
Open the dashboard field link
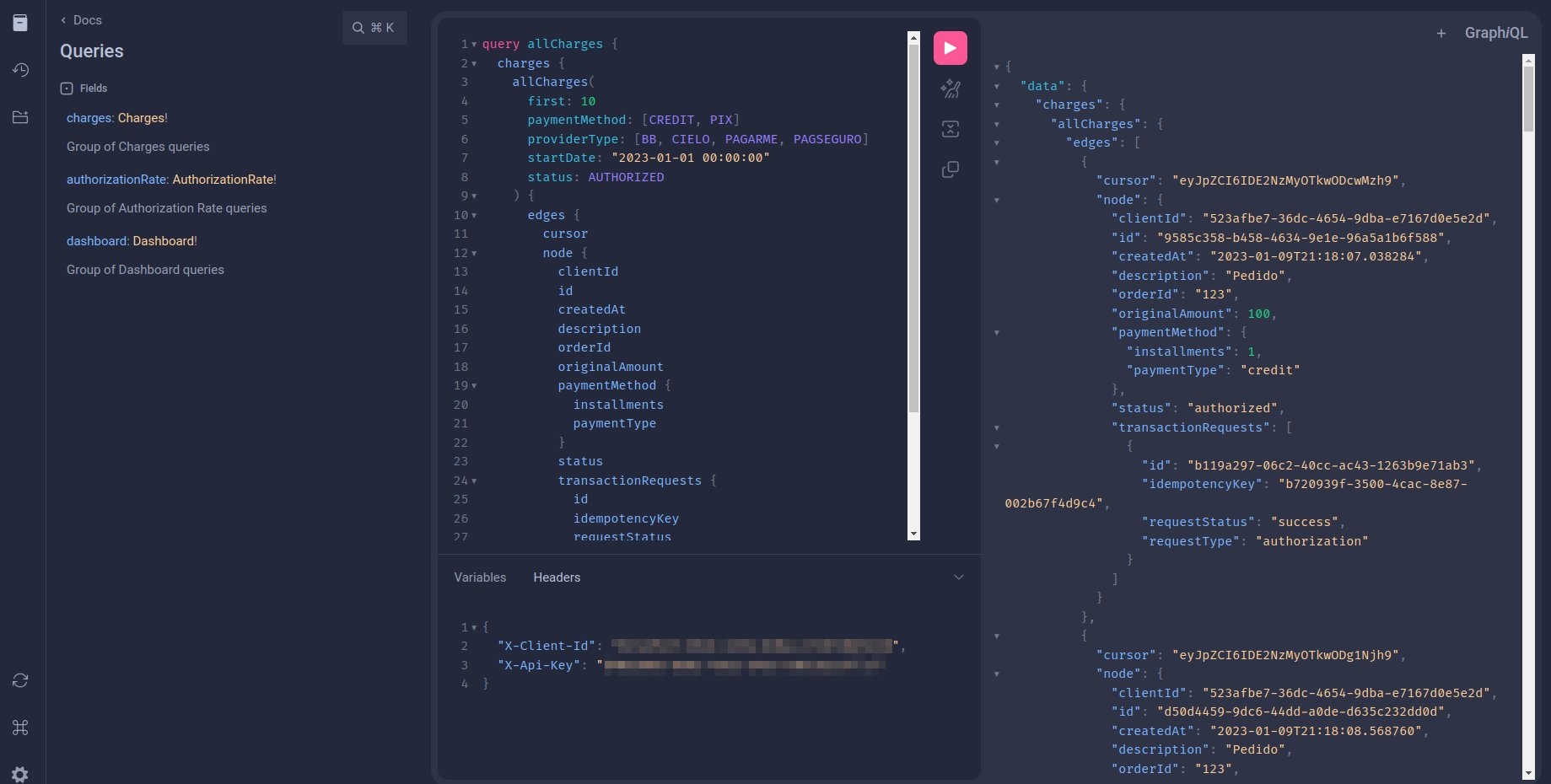(97, 241)
